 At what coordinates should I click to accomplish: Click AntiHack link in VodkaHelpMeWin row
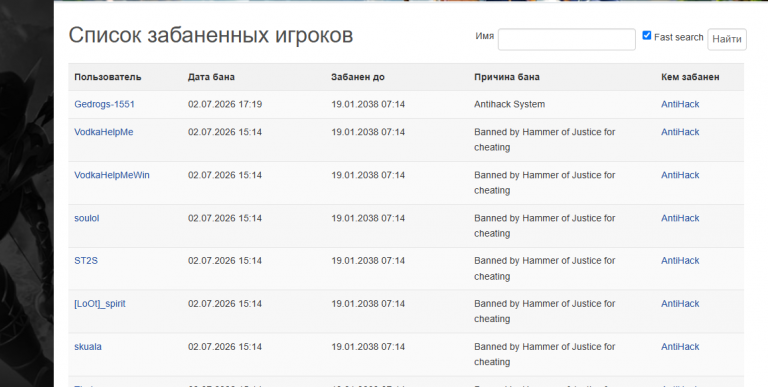(680, 175)
